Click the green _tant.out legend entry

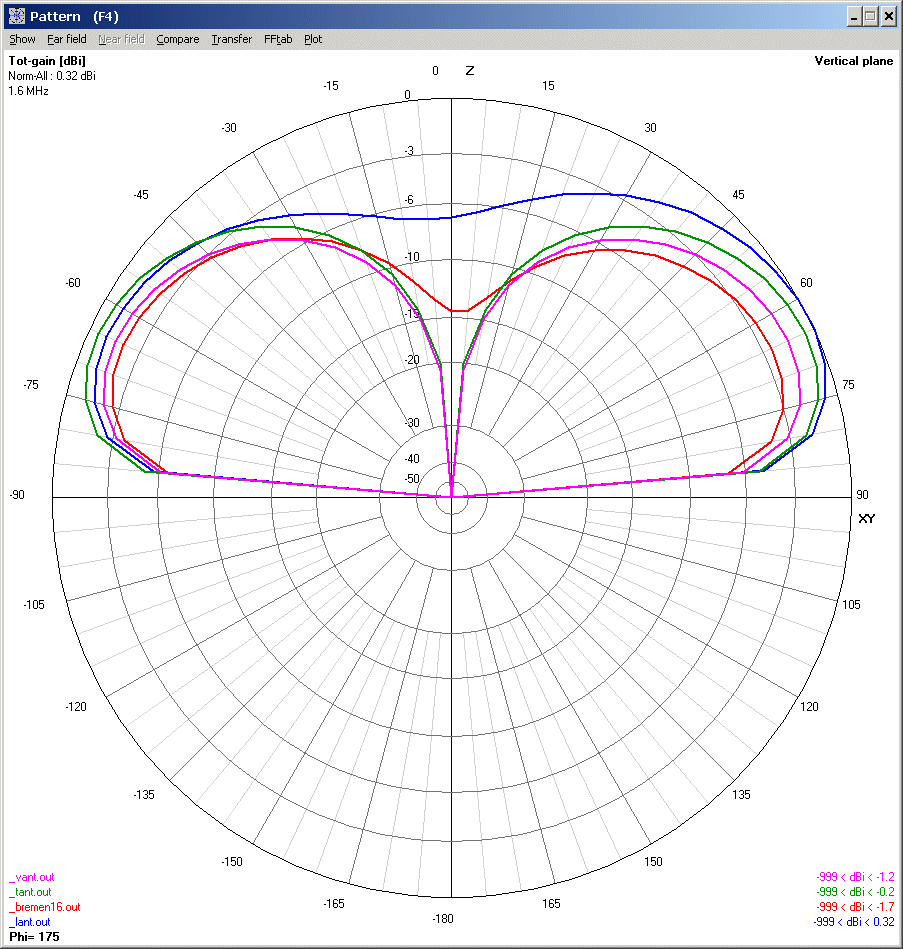coord(30,892)
